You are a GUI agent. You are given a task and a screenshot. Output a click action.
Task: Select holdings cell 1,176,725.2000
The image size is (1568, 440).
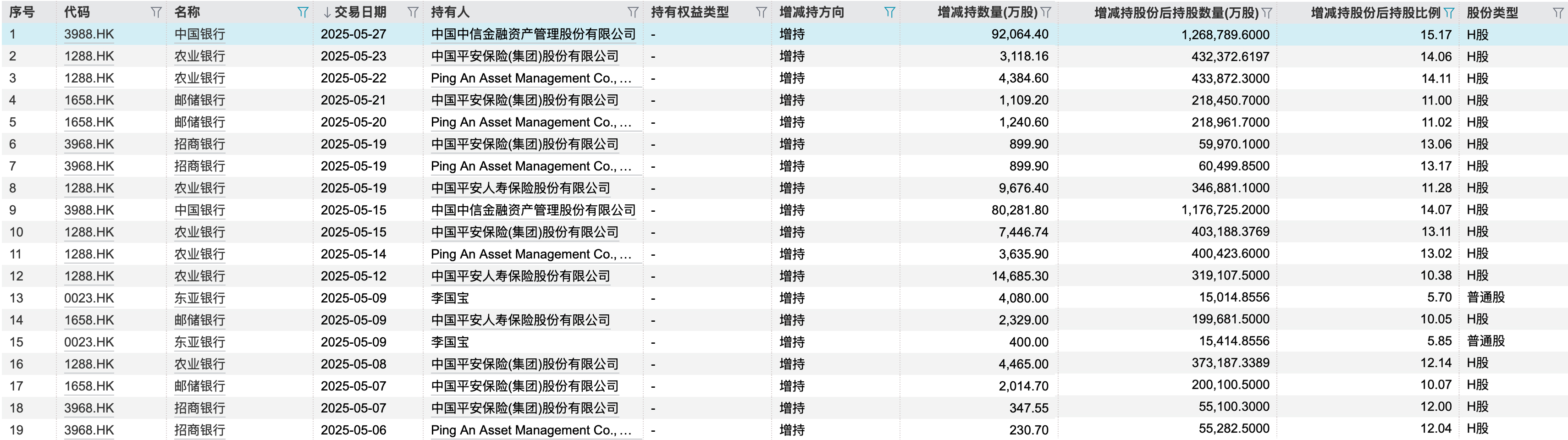(x=1226, y=209)
